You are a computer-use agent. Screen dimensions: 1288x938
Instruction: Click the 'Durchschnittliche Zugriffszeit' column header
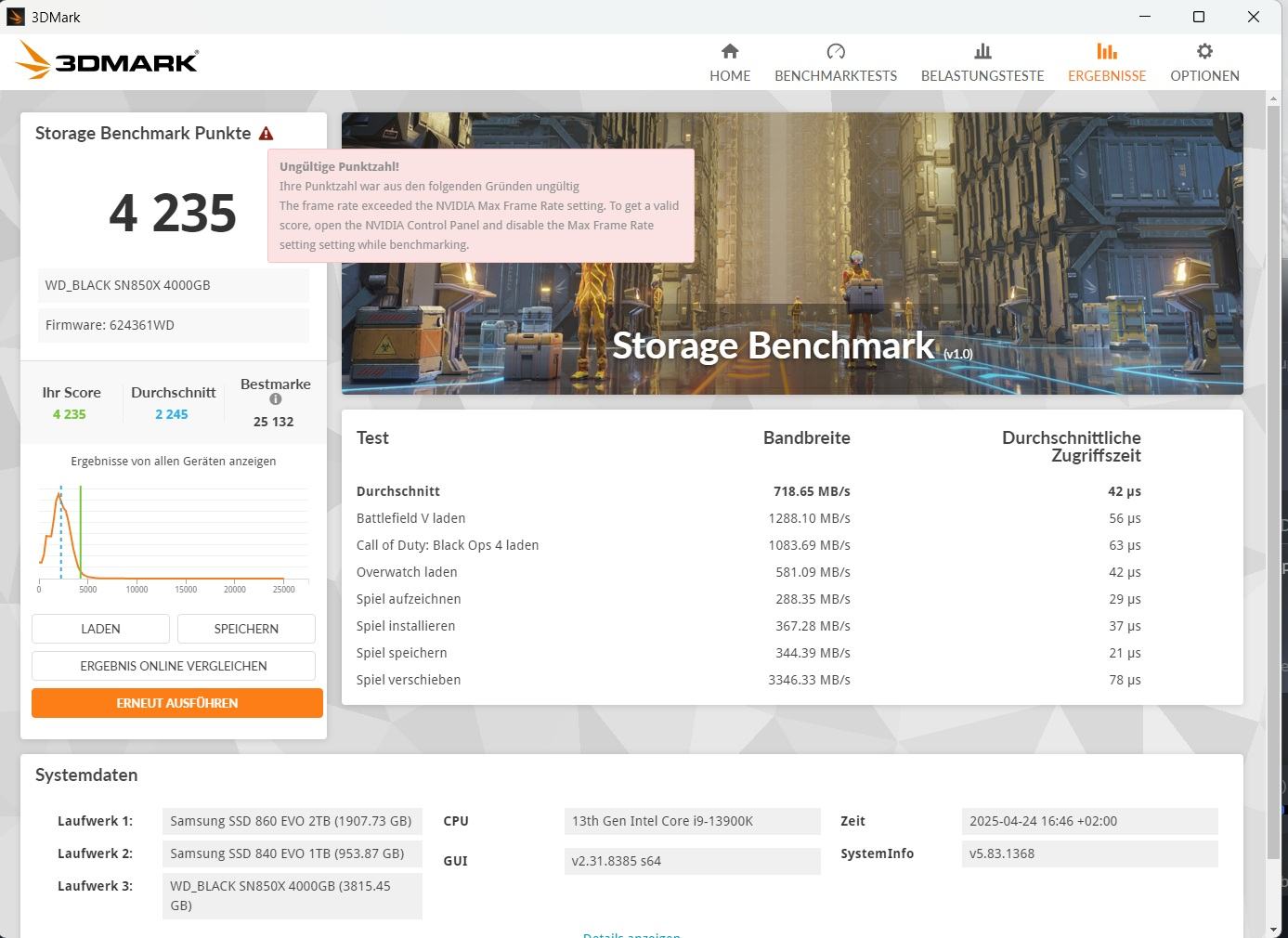[1072, 447]
